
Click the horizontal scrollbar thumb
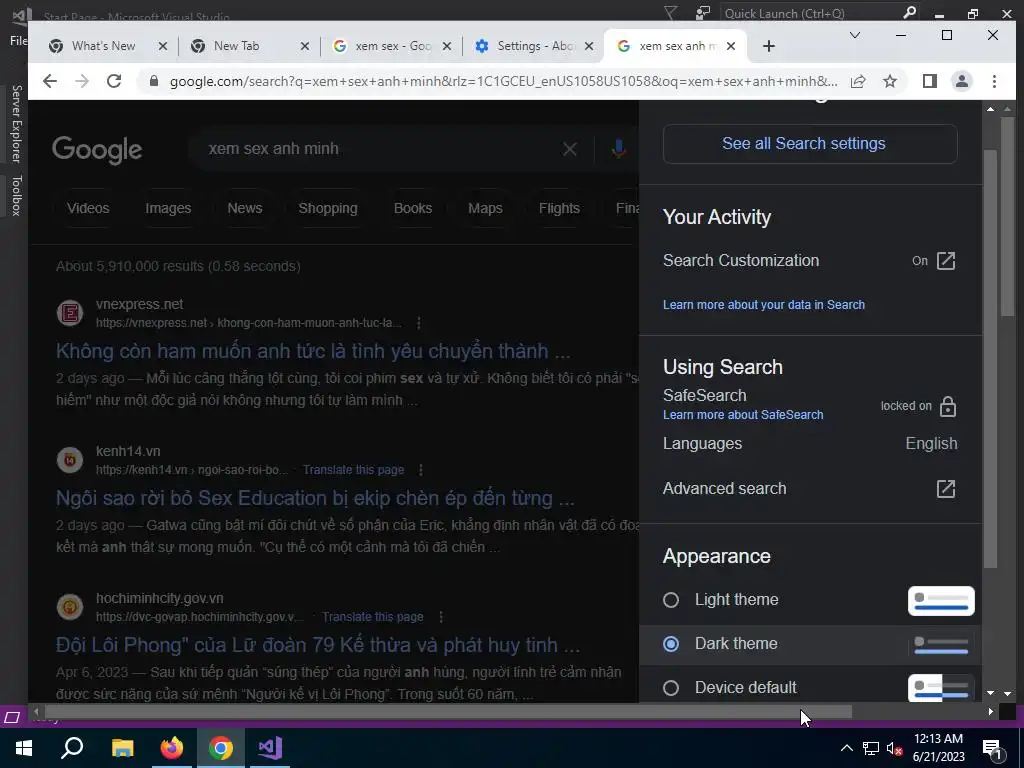[x=448, y=711]
